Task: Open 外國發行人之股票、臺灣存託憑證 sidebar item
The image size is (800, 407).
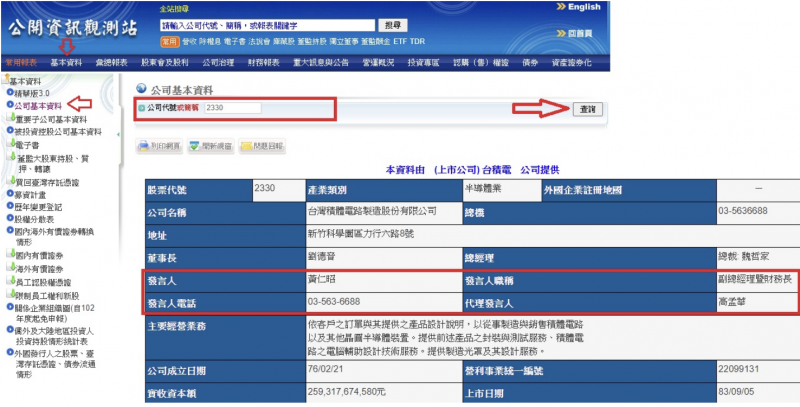Action: coord(55,364)
